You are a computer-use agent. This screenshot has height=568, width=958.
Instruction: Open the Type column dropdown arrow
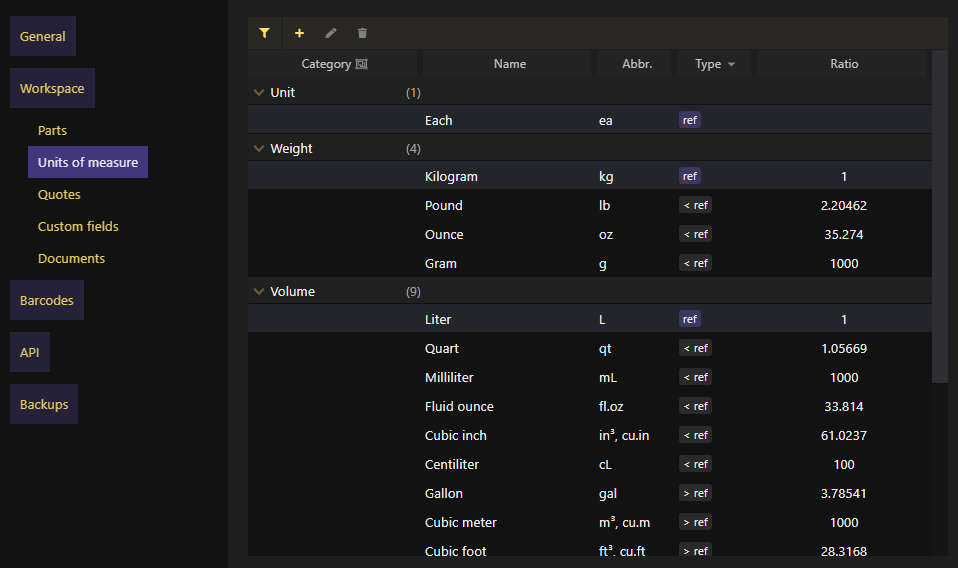731,64
